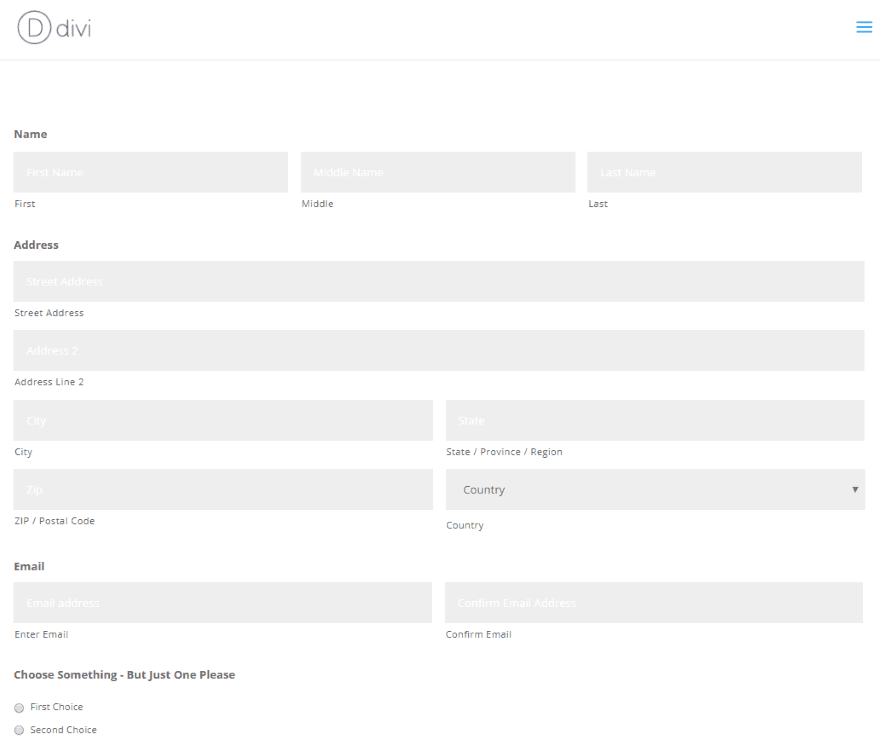This screenshot has width=880, height=741.
Task: Click the First Name input field
Action: coord(150,172)
